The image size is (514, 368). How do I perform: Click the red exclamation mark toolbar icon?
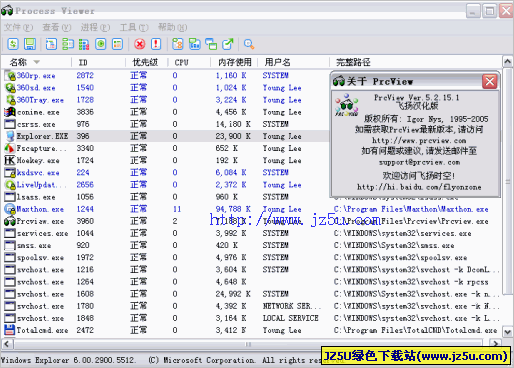click(x=156, y=44)
